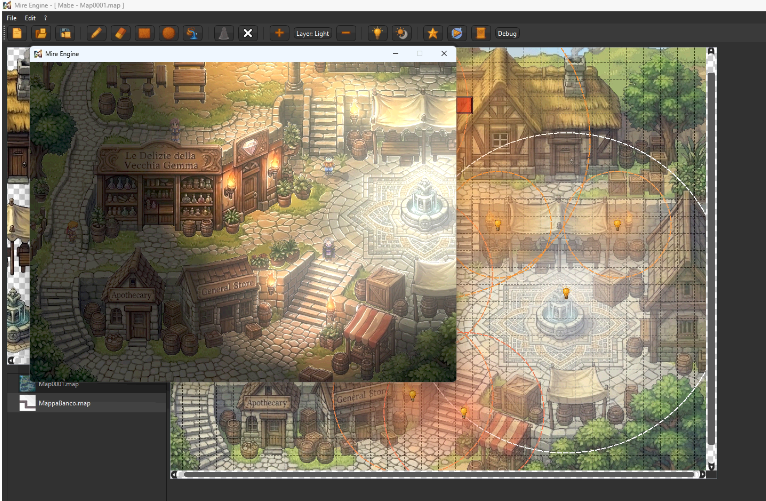Viewport: 766px width, 501px height.
Task: Toggle the day/night sun-moon icon
Action: point(401,33)
